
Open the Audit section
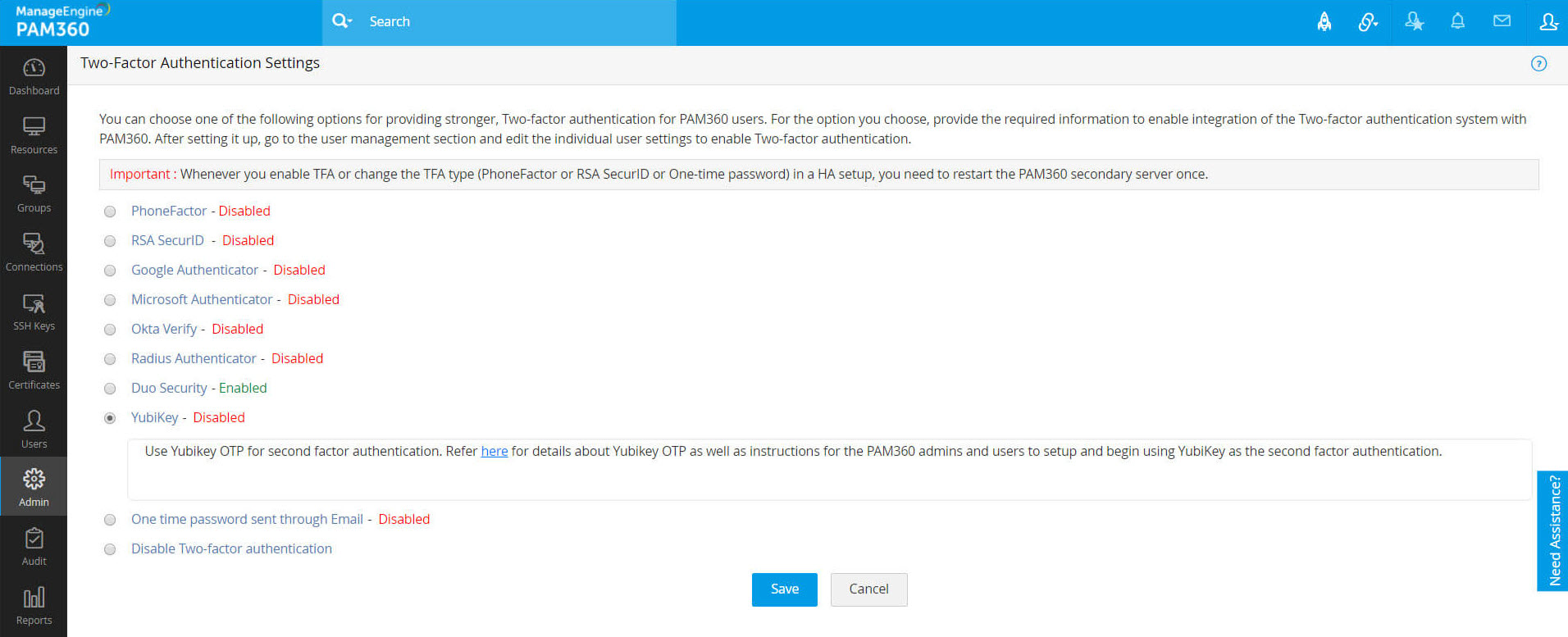pos(34,547)
